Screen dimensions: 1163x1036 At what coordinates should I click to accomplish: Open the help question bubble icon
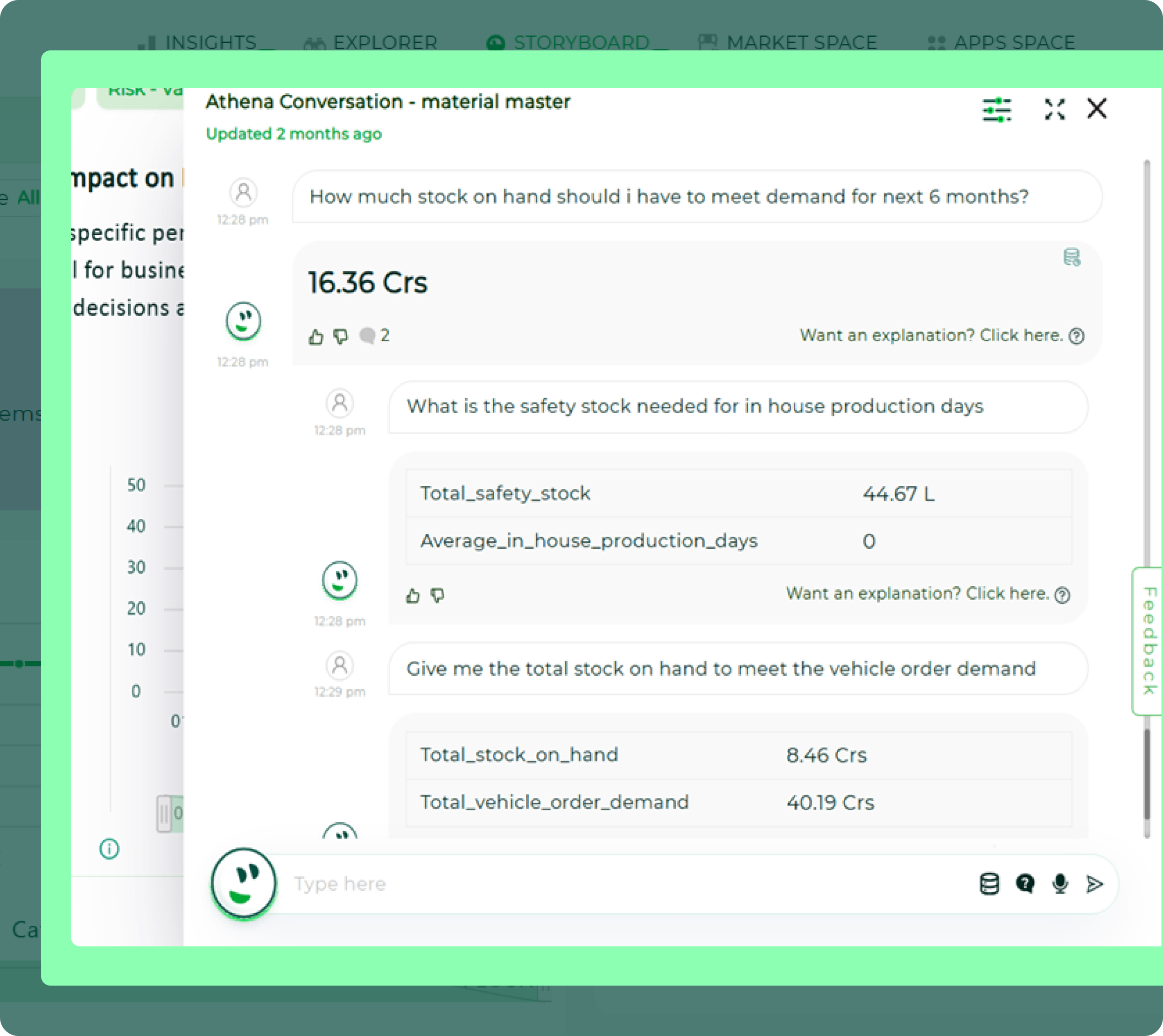pyautogui.click(x=1025, y=884)
